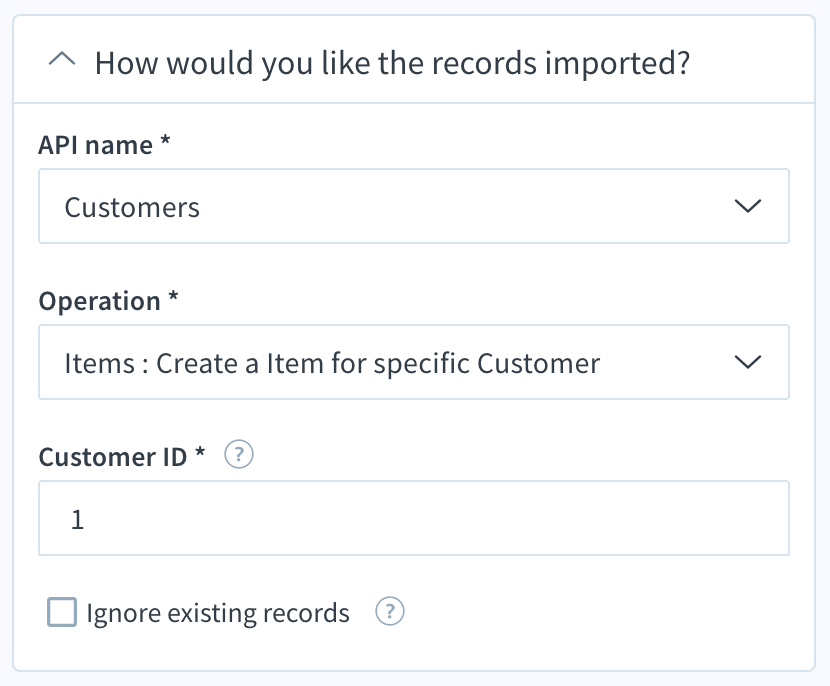Open the Operation dropdown

point(414,362)
